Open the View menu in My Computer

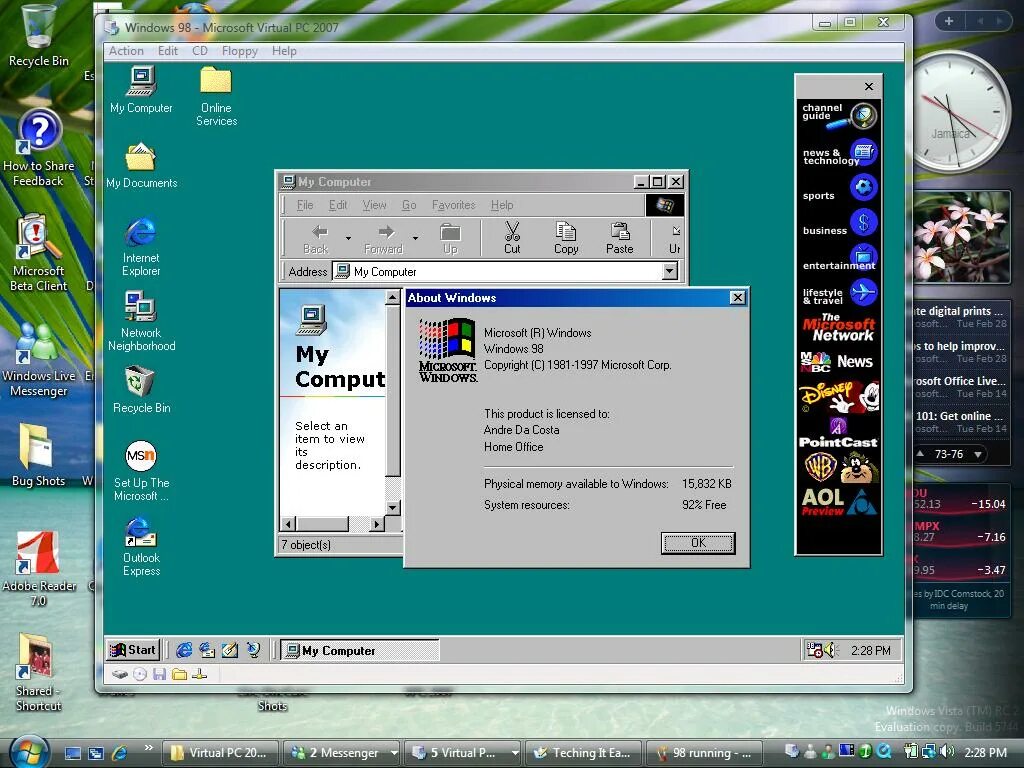374,205
